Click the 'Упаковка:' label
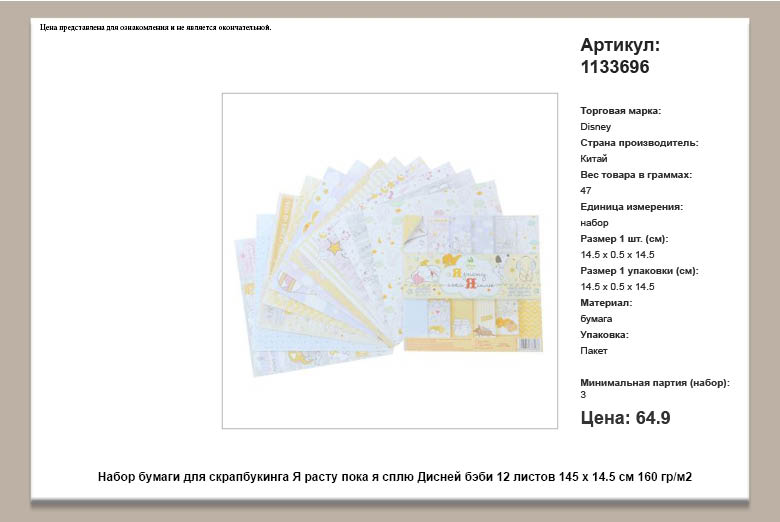Viewport: 780px width, 522px height. tap(604, 335)
